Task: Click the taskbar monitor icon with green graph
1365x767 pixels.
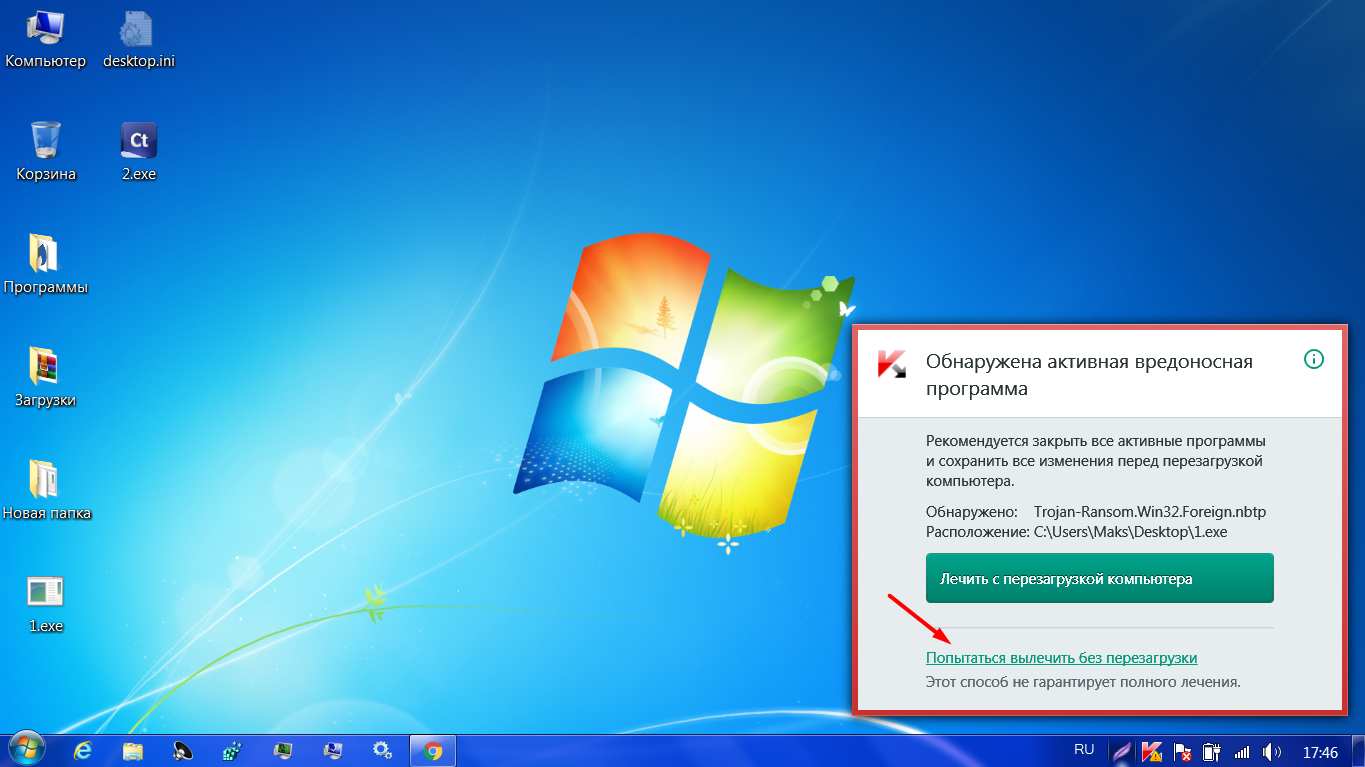Action: 283,750
